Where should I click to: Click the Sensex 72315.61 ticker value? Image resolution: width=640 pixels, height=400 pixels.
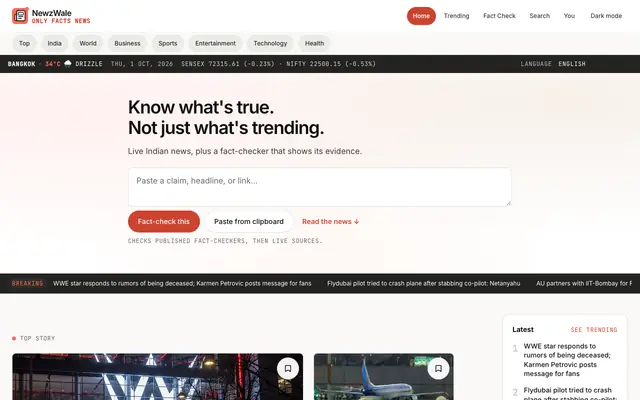click(x=228, y=64)
